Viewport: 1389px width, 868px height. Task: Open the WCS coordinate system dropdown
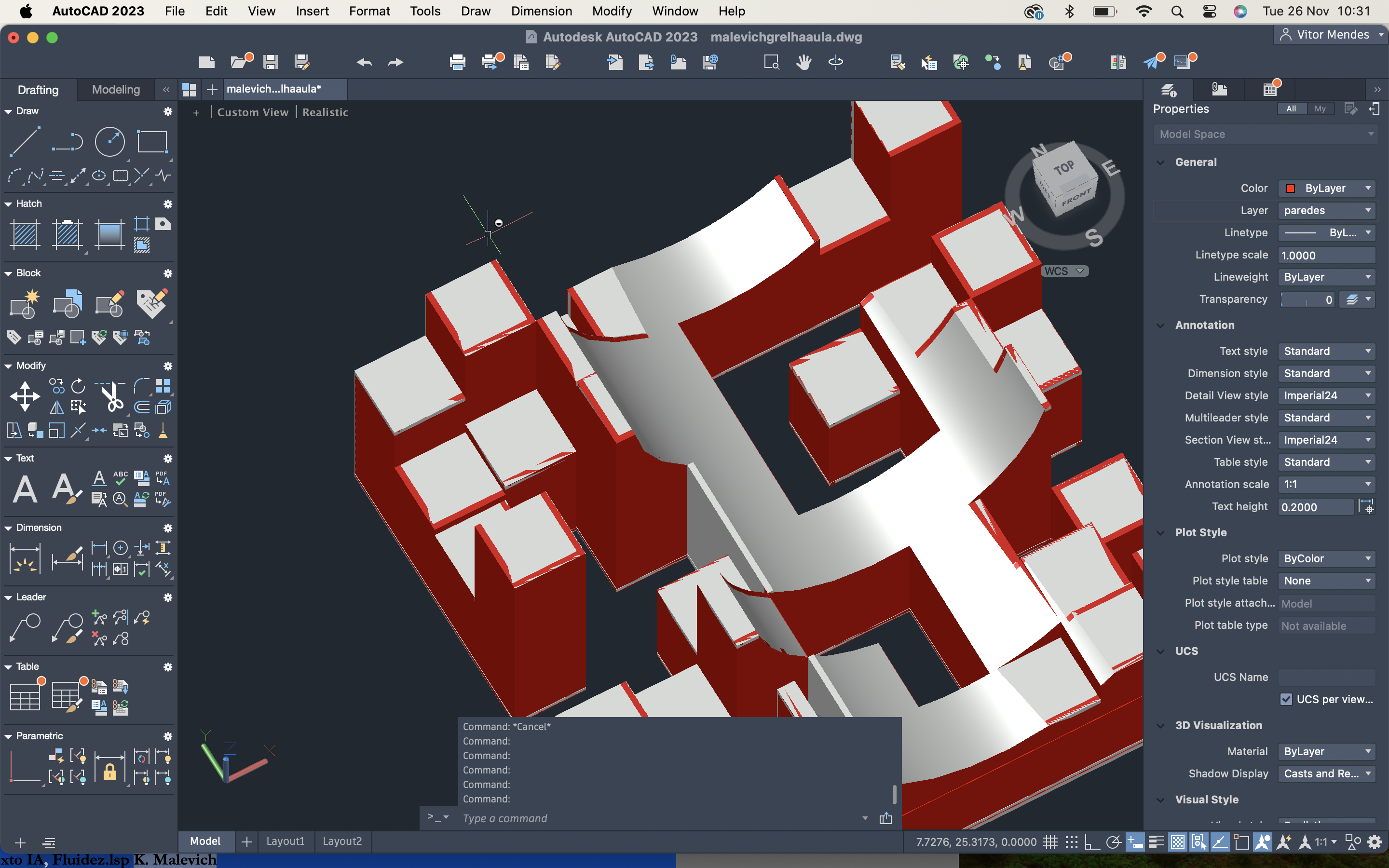(1065, 271)
